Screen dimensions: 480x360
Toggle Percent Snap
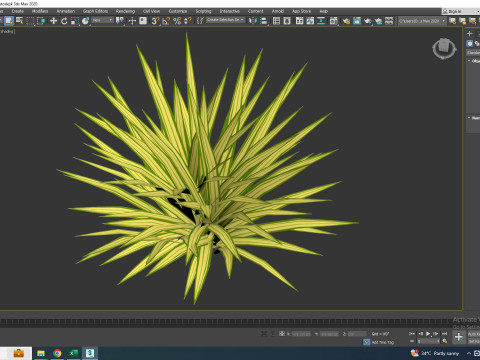point(177,21)
